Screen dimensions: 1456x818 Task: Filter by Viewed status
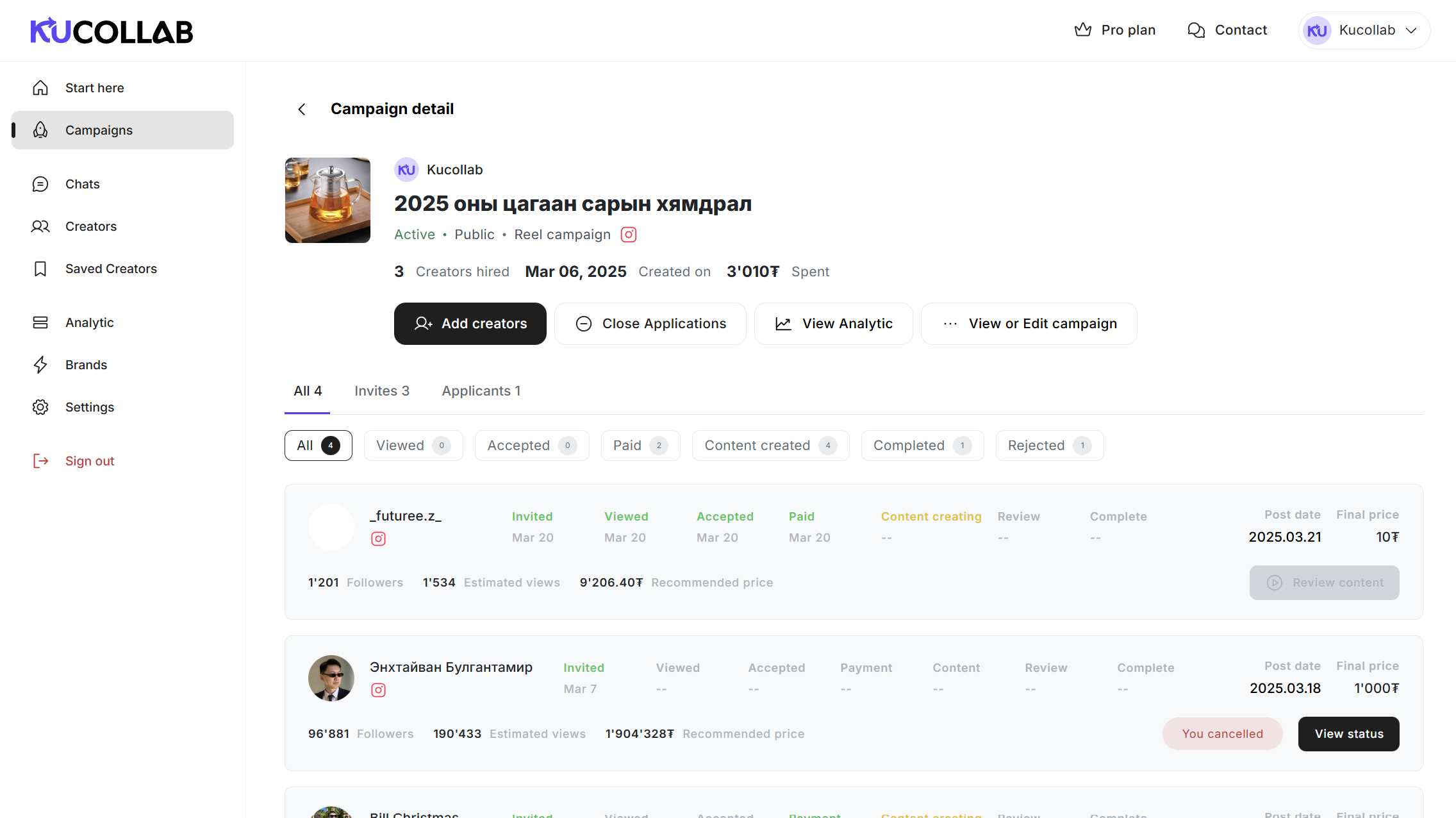point(413,446)
